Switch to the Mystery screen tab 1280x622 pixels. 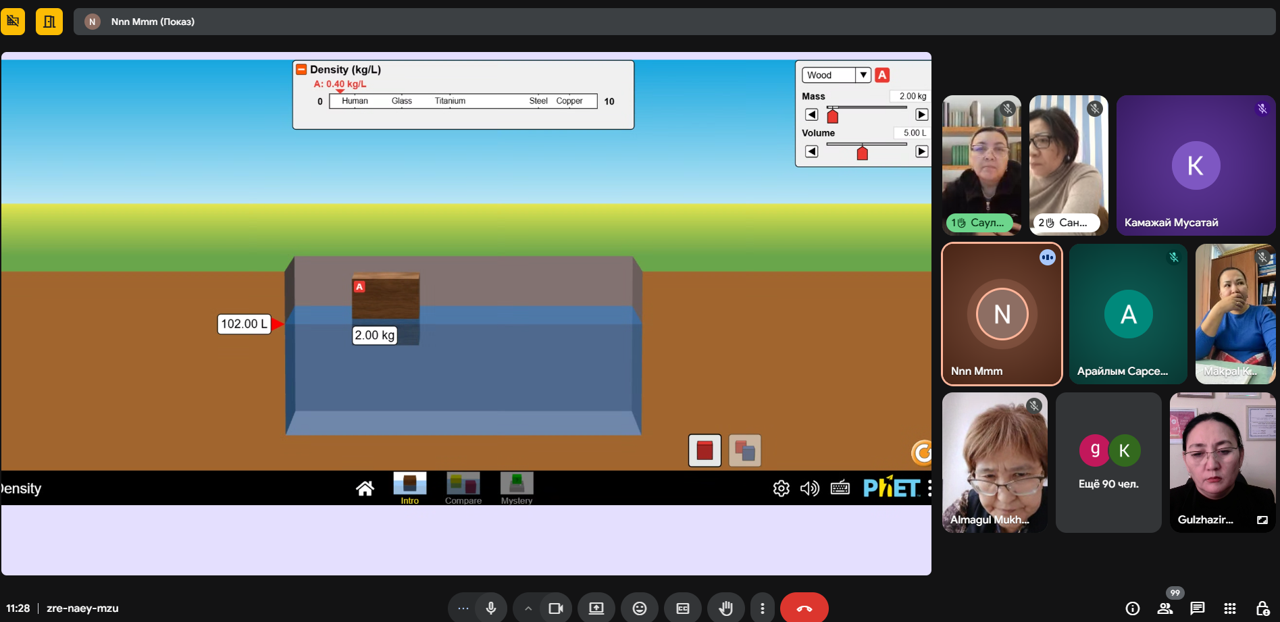coord(516,487)
